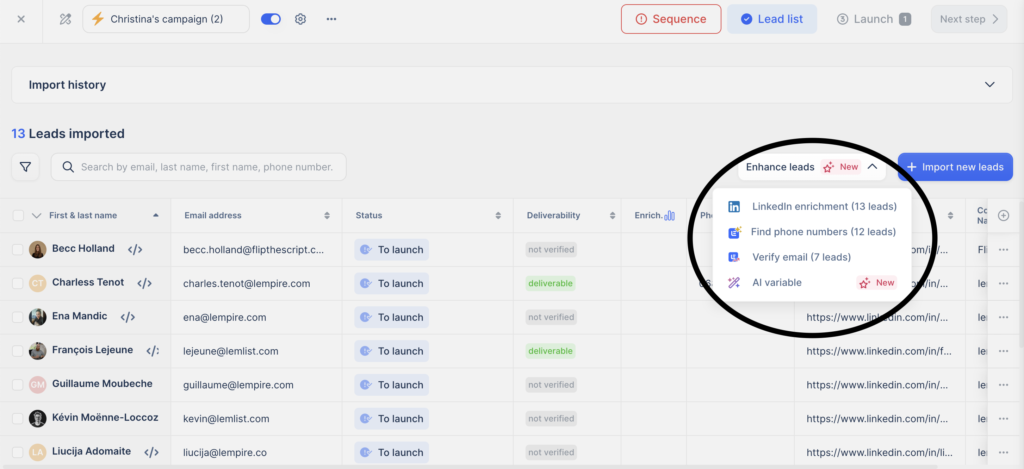Click the magic wand icon in top bar
Viewport: 1024px width, 469px height.
[65, 19]
